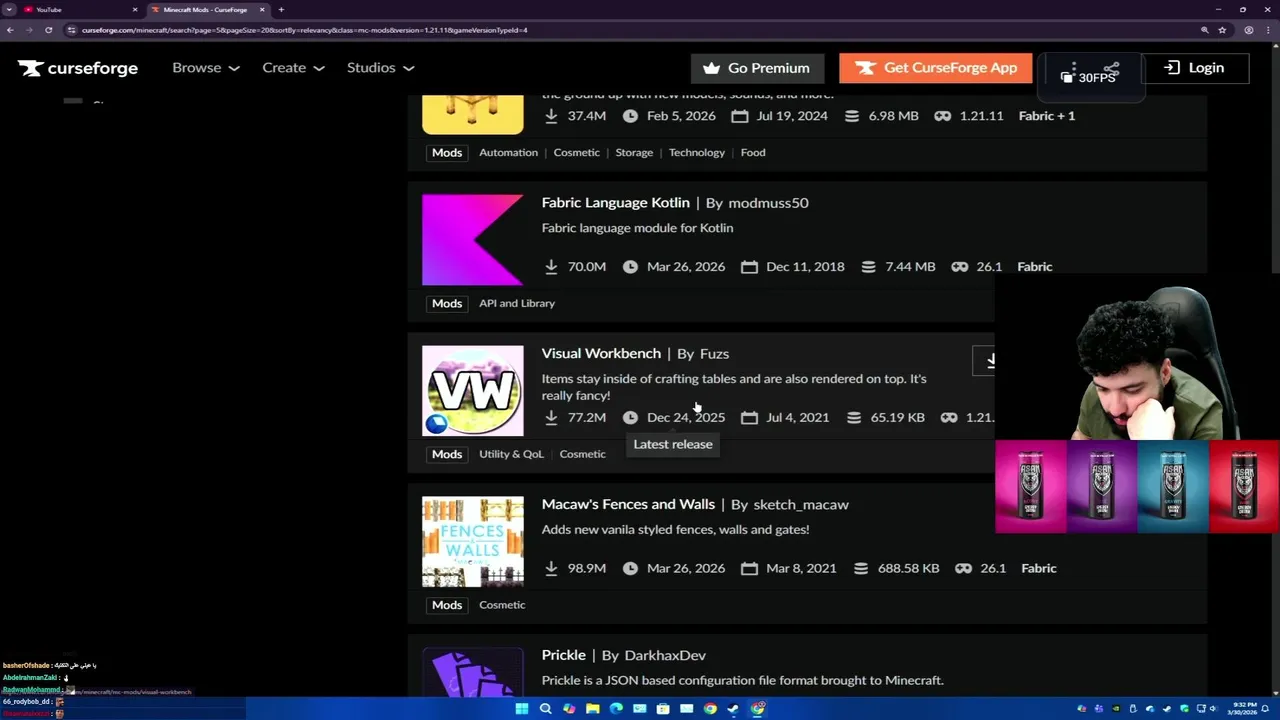This screenshot has width=1280, height=720.
Task: Click Get CurseForge App button
Action: tap(936, 68)
